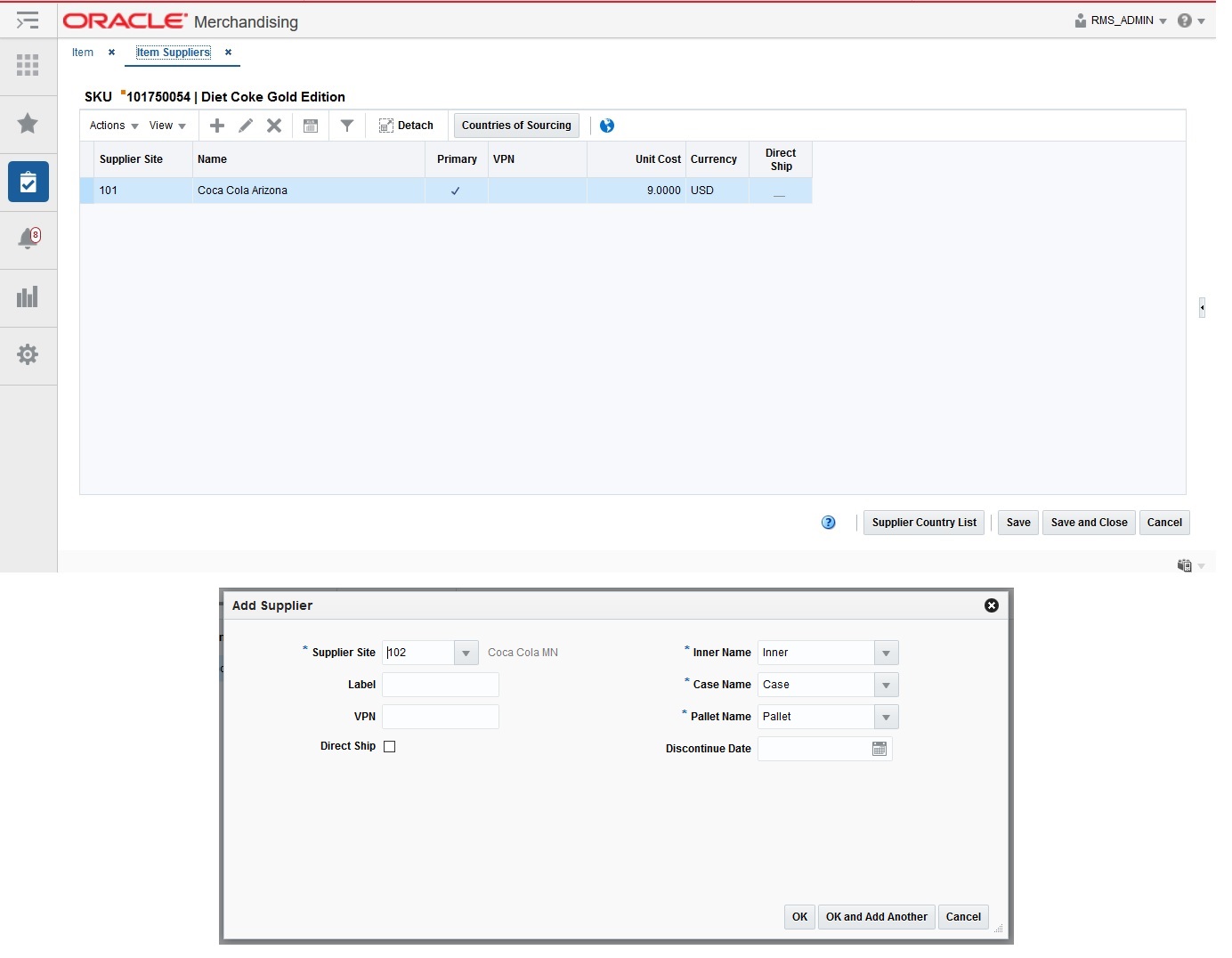
Task: Click the row selector for supplier 101
Action: [x=87, y=191]
